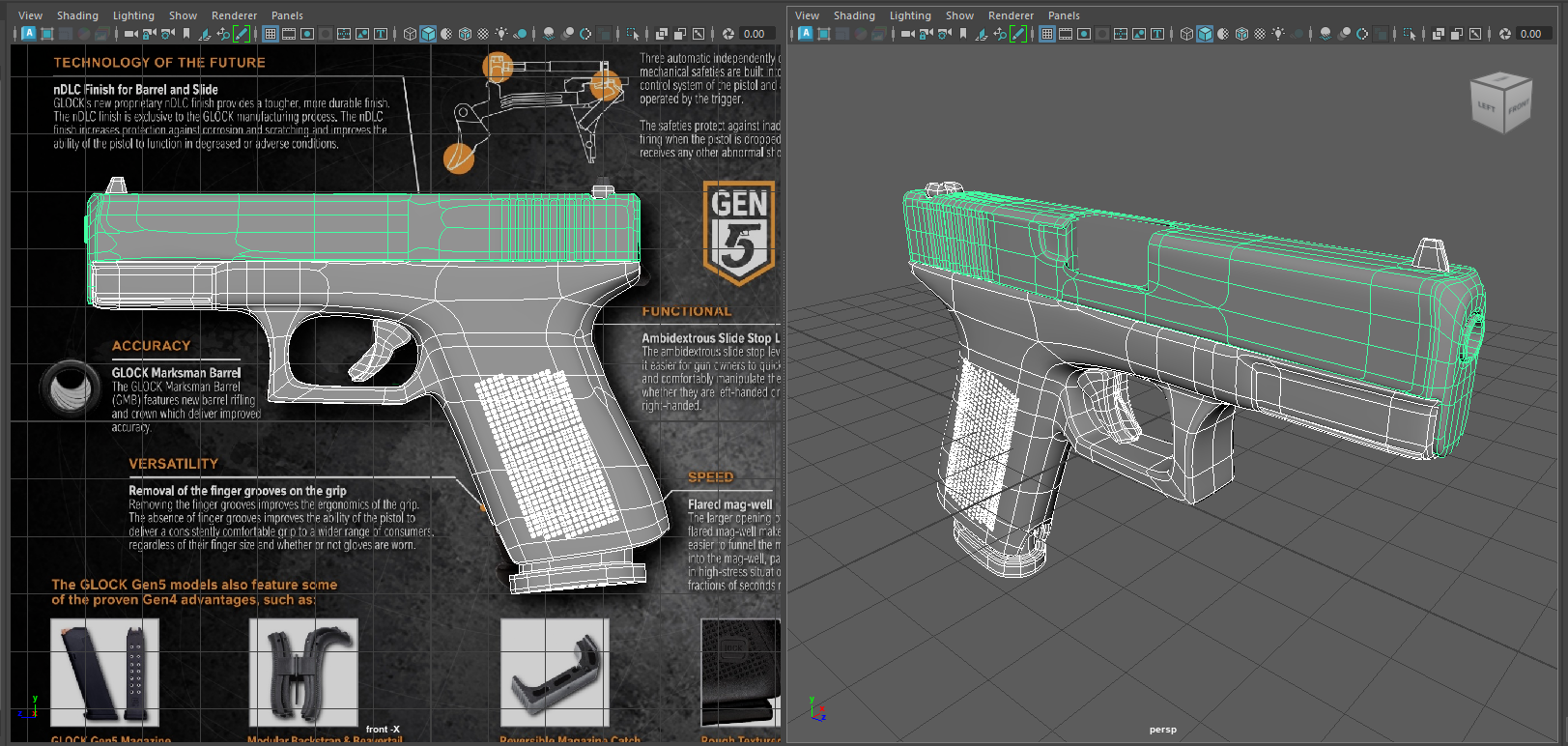Image resolution: width=1568 pixels, height=746 pixels.
Task: Toggle X-Ray Active Components in front panel
Action: [x=679, y=34]
